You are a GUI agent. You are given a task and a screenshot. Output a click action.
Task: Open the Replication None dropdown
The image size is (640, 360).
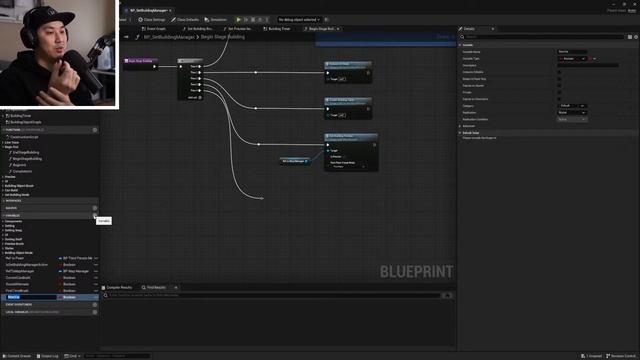point(572,113)
